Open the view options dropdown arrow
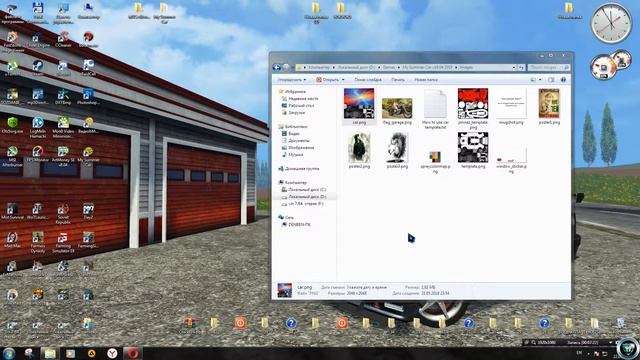The width and height of the screenshot is (640, 360). [540, 80]
